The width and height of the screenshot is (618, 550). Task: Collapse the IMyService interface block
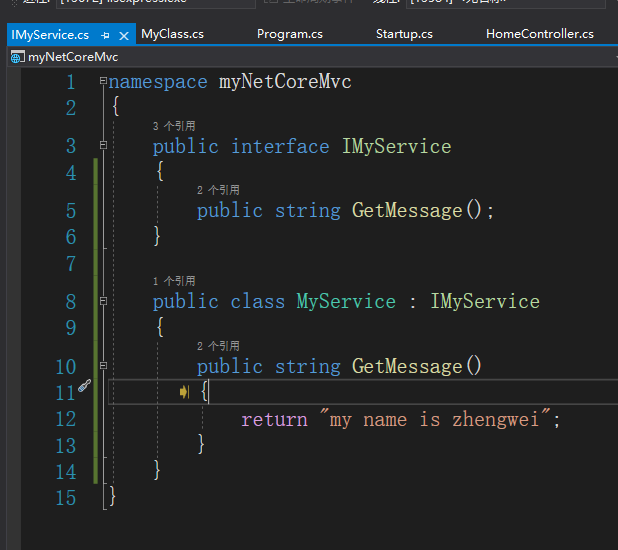click(103, 145)
